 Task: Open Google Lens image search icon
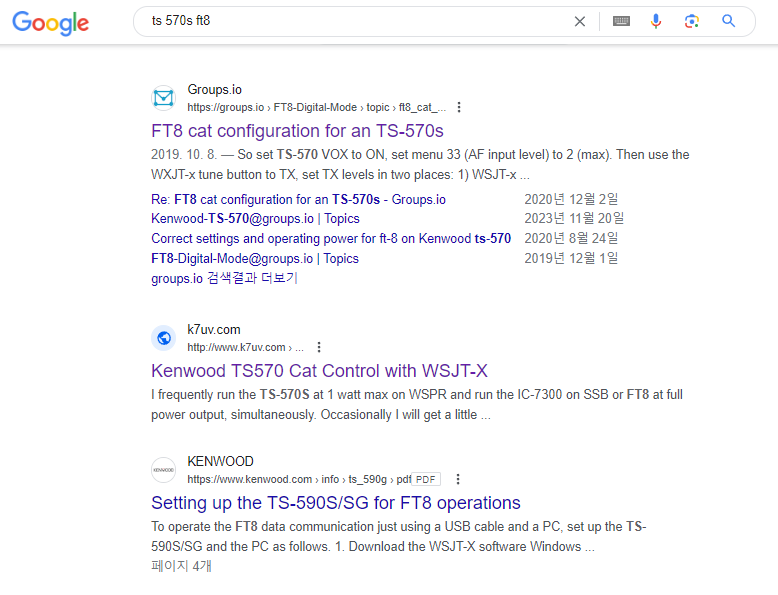click(x=692, y=21)
